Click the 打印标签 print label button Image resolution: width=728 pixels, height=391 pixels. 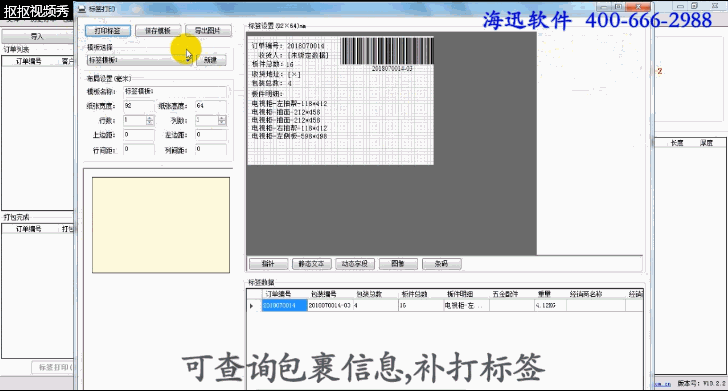click(108, 31)
